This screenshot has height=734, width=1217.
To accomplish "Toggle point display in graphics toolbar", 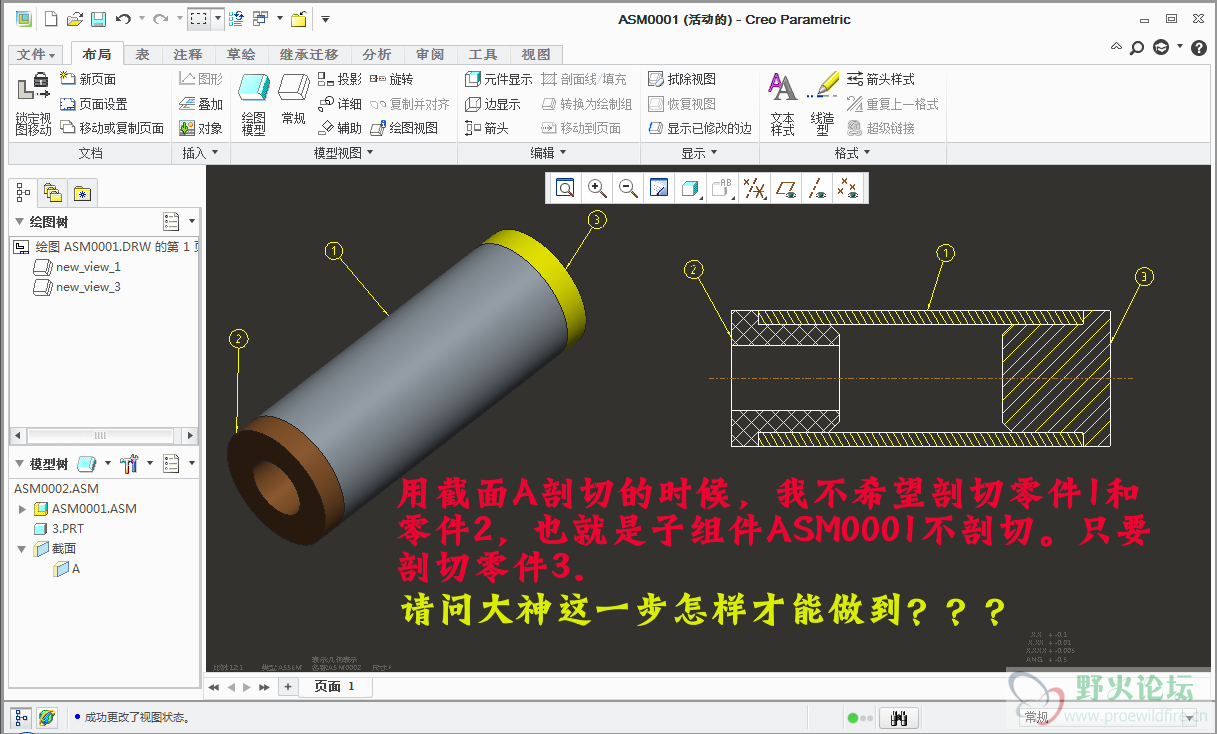I will [848, 188].
